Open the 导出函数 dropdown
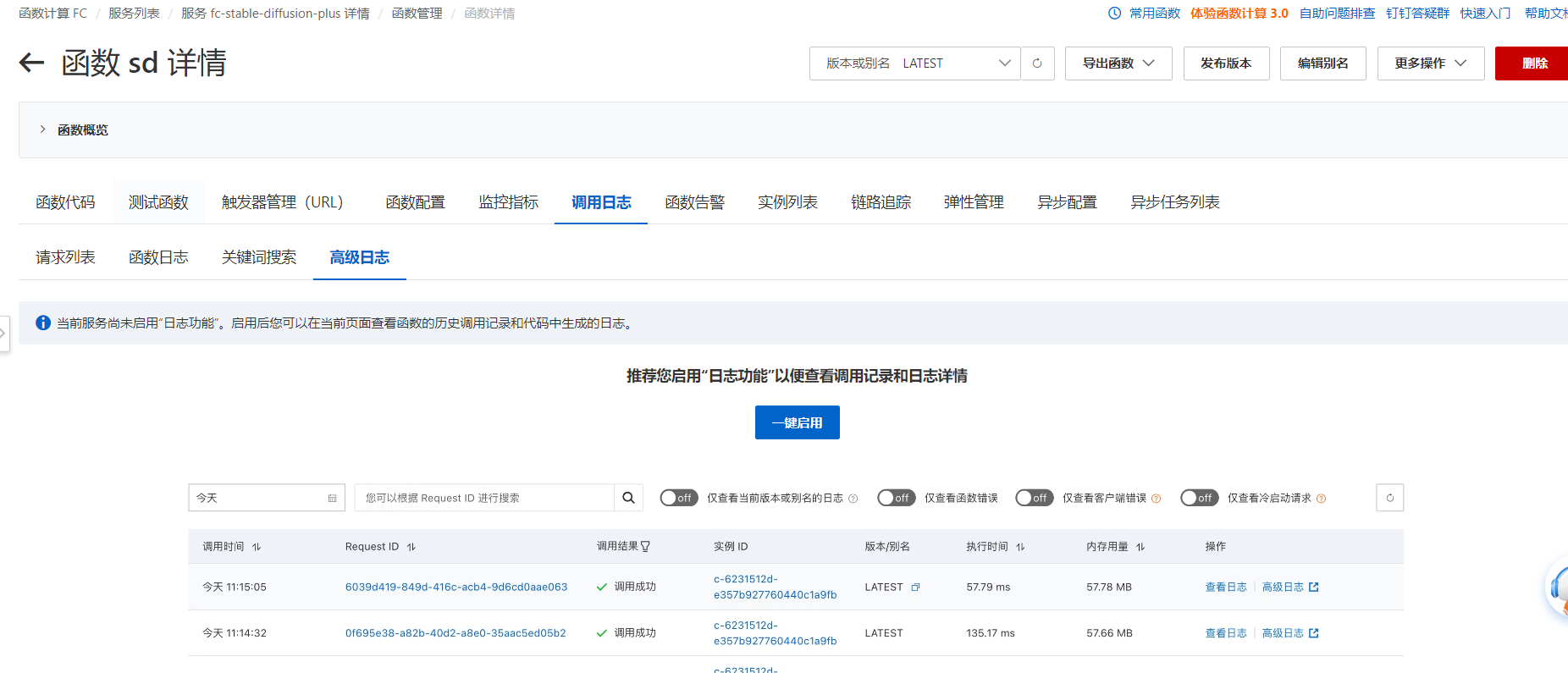 click(x=1118, y=63)
